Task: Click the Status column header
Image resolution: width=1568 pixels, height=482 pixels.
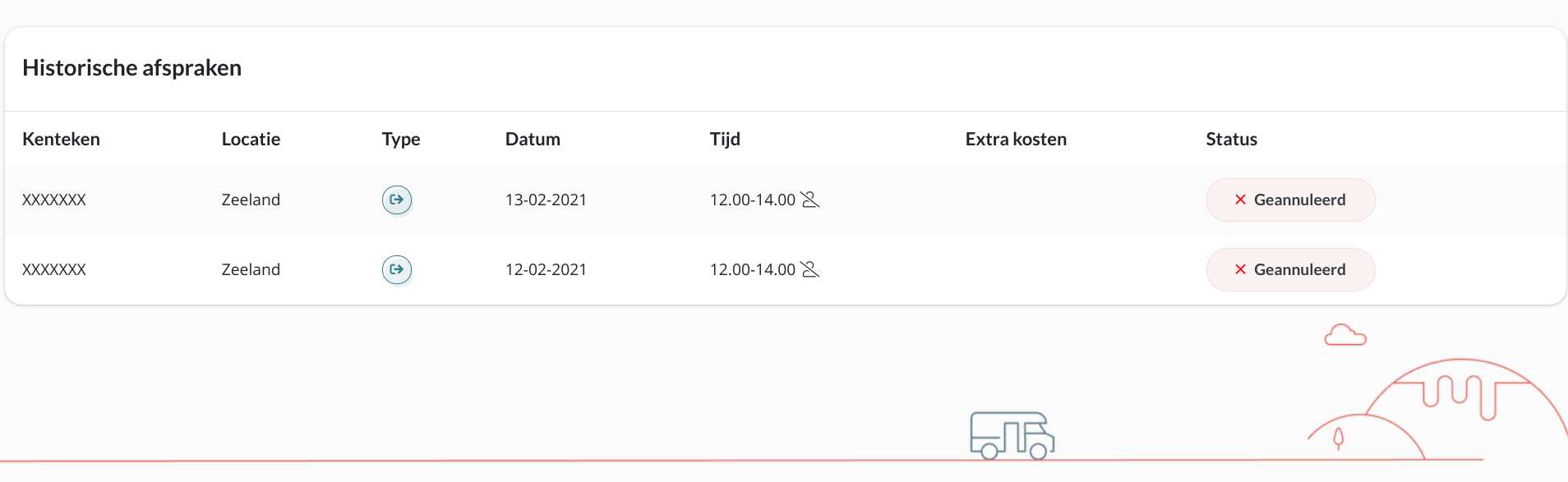Action: pos(1231,139)
